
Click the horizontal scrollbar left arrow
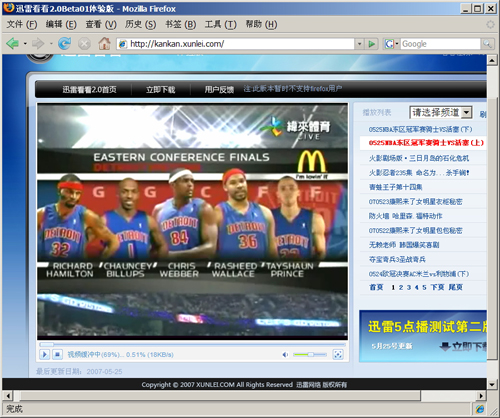pyautogui.click(x=8, y=396)
